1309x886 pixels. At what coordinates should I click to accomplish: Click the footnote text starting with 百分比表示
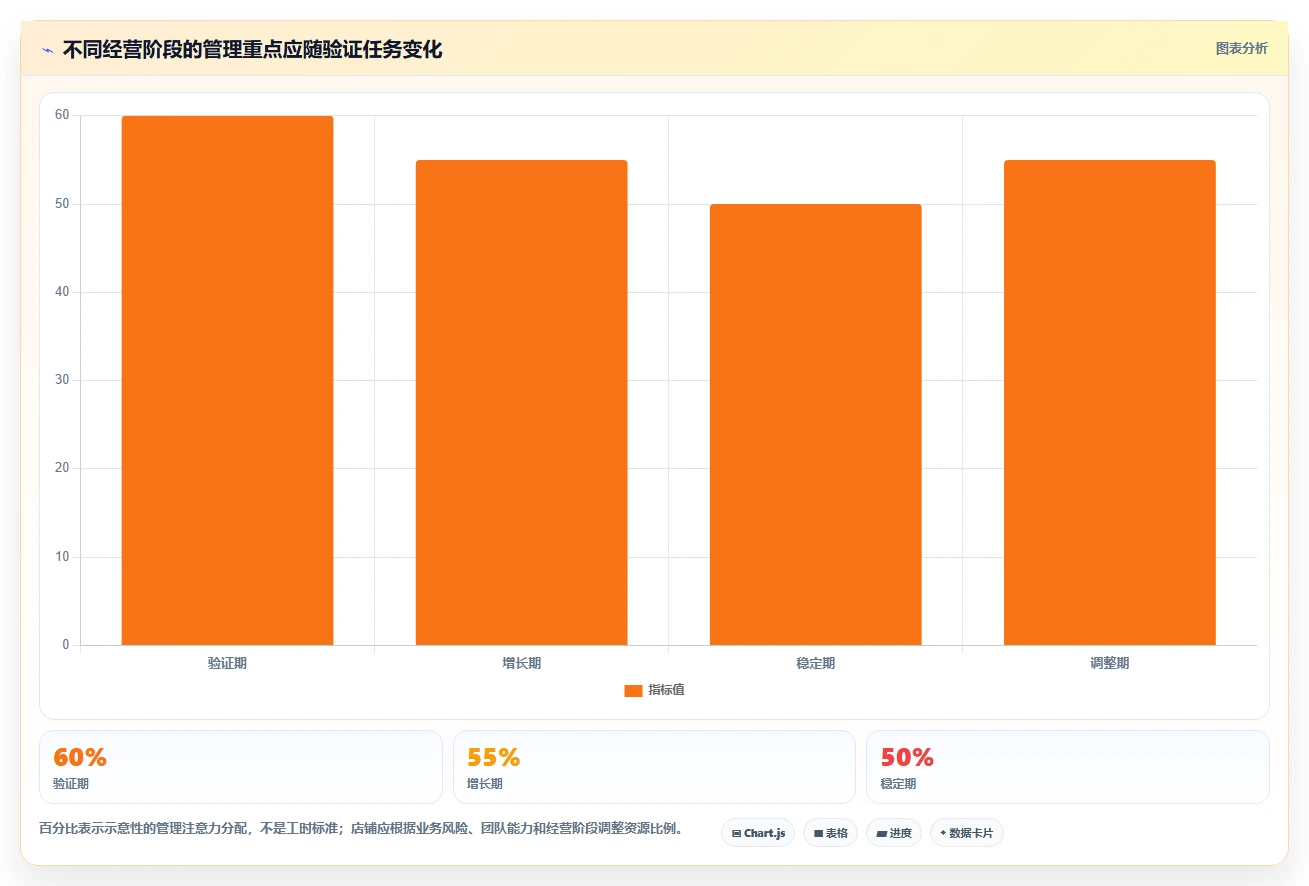(361, 828)
